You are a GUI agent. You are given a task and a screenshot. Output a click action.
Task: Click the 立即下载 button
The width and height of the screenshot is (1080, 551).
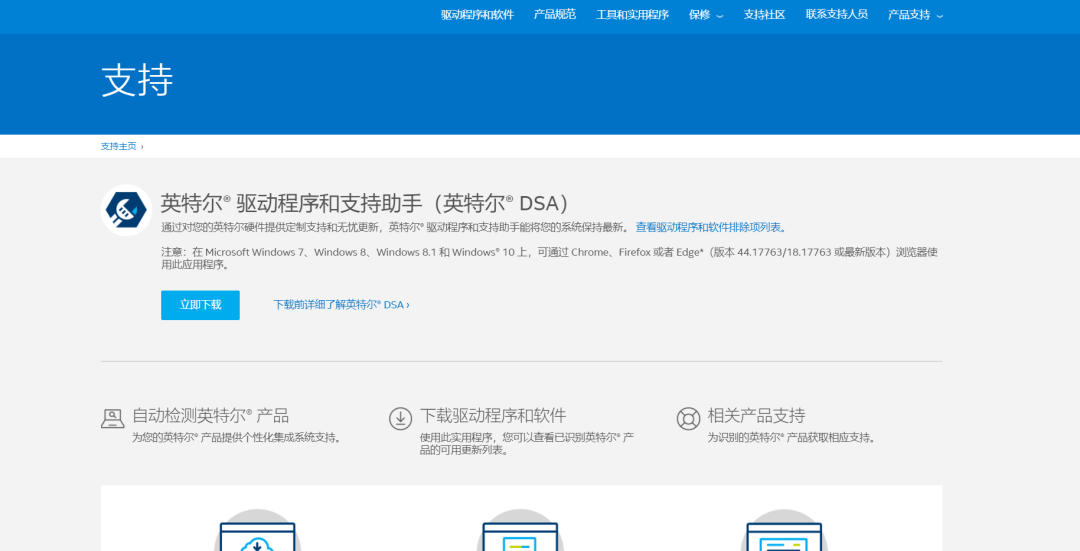pos(200,305)
